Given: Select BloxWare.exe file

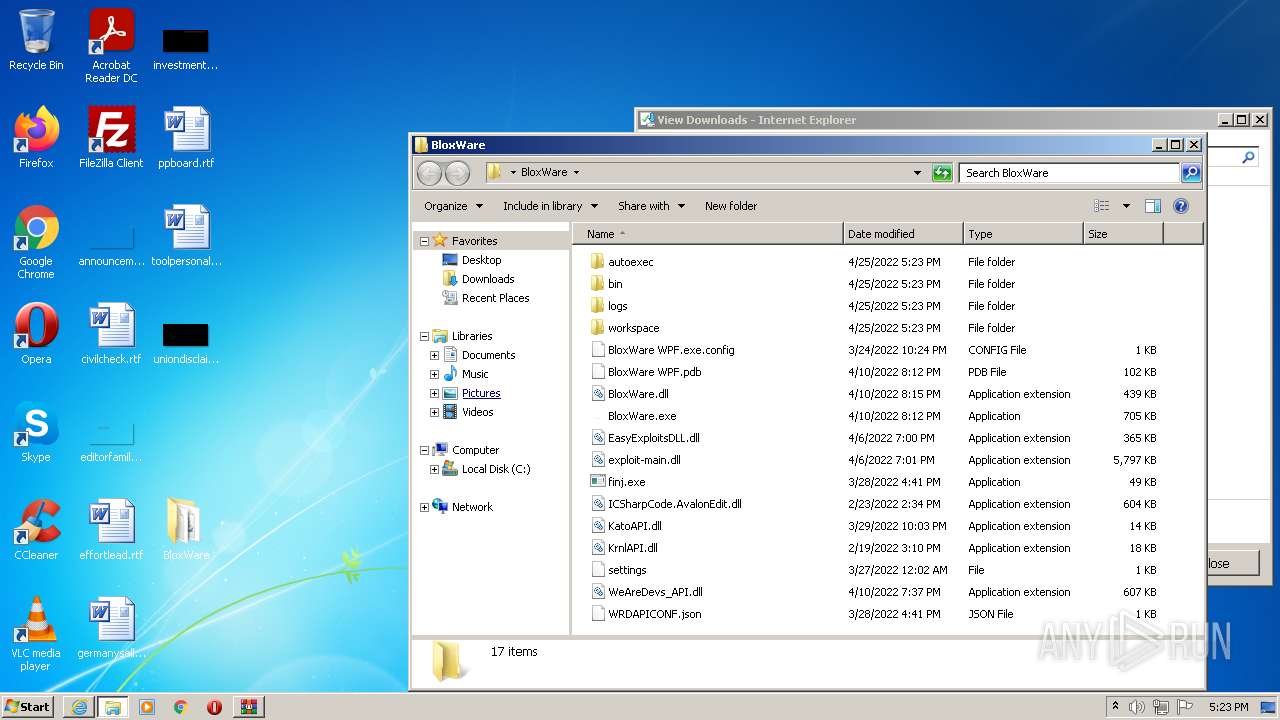Looking at the screenshot, I should 641,416.
